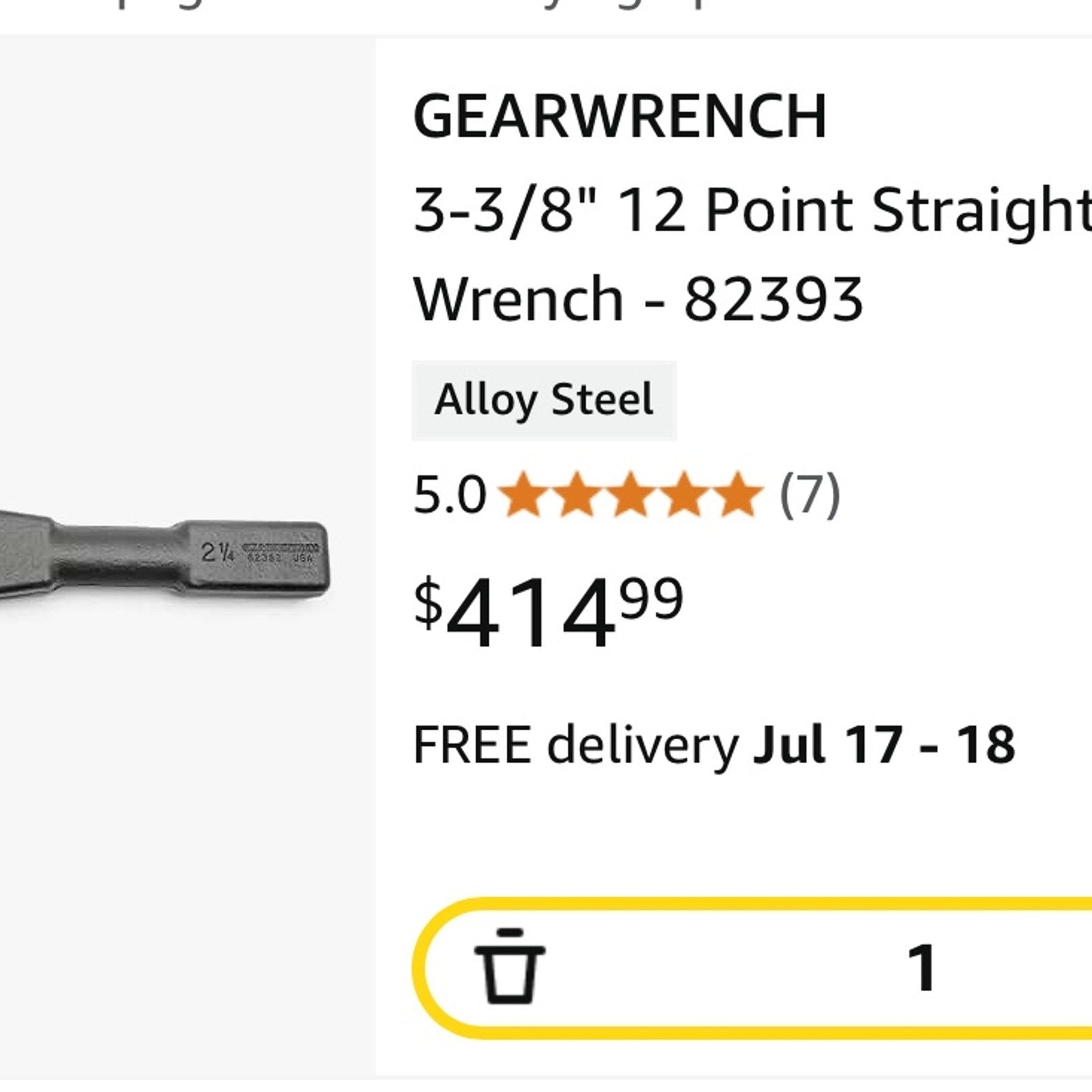The image size is (1092, 1092).
Task: Click the Jul 17 - 18 delivery date
Action: (x=884, y=745)
